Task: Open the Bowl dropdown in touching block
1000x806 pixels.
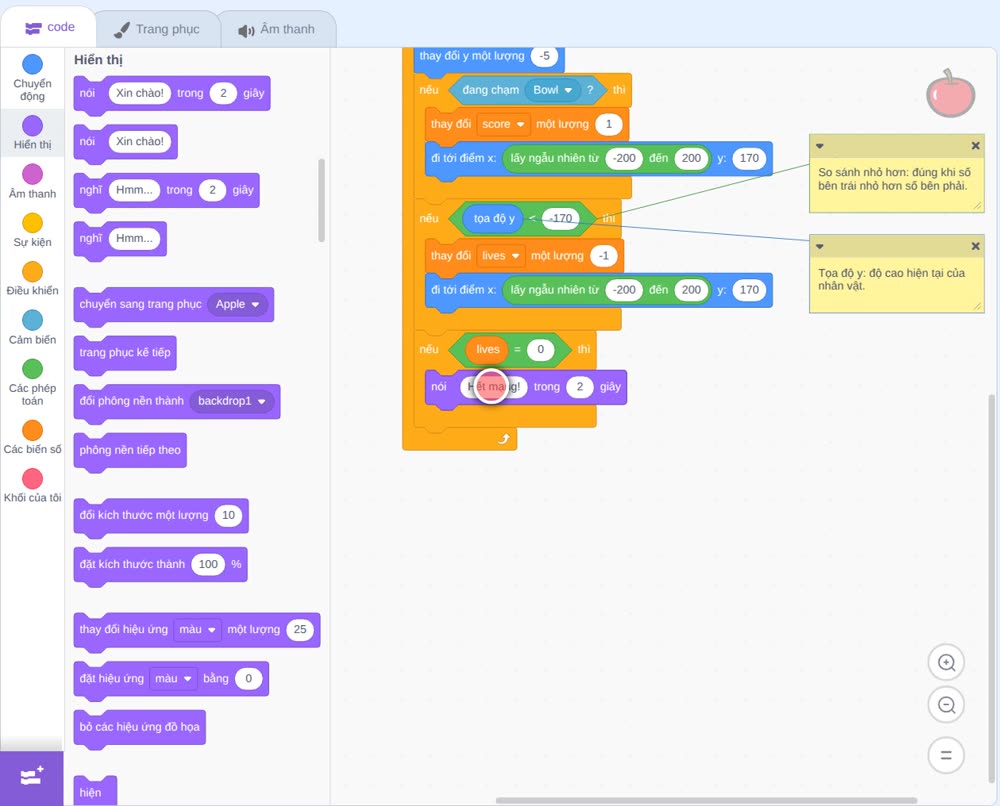Action: click(552, 90)
